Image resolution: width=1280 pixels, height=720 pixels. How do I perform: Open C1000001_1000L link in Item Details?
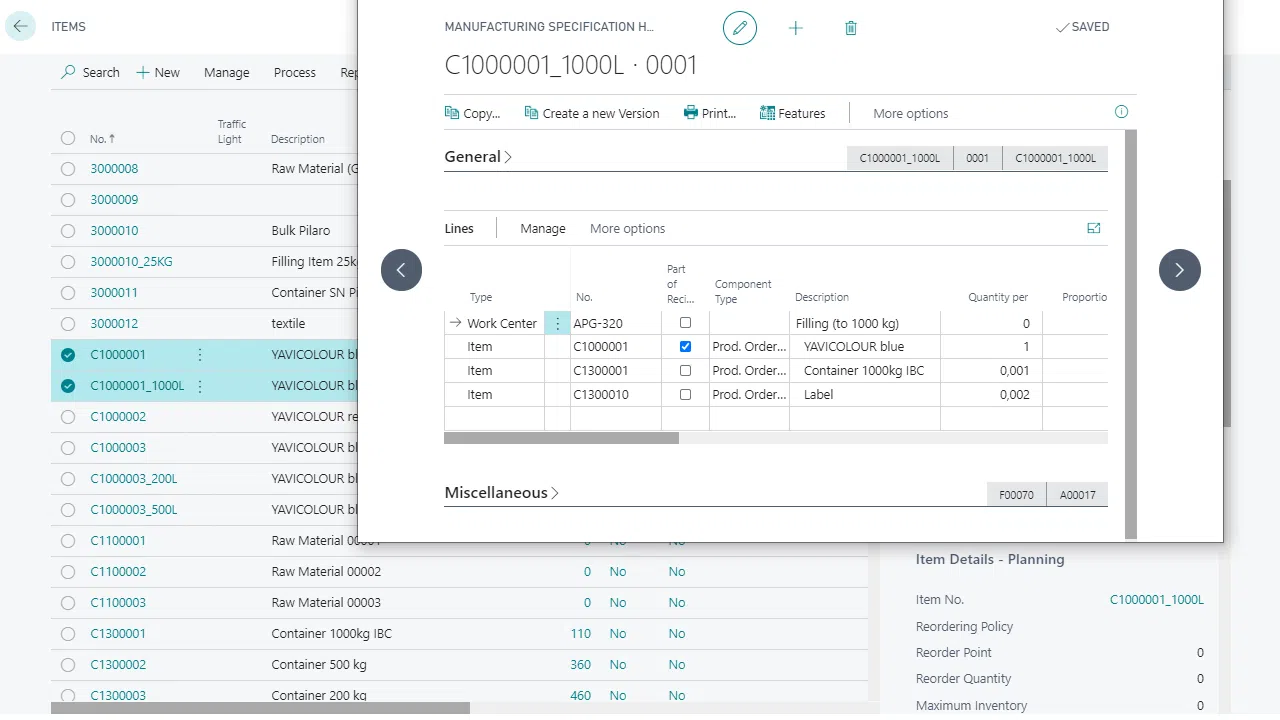1157,600
